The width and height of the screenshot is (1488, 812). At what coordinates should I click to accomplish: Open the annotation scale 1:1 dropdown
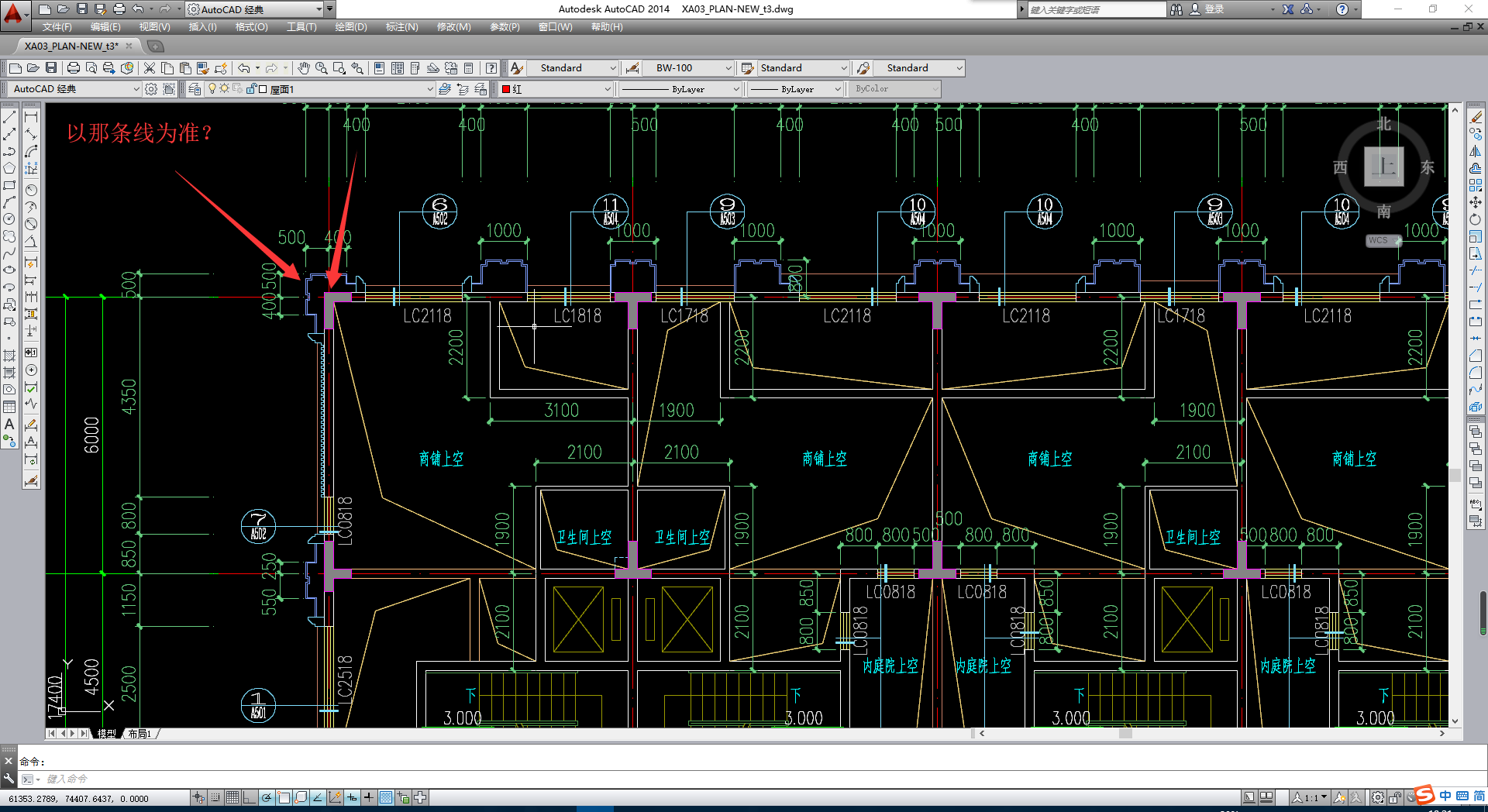point(1310,797)
